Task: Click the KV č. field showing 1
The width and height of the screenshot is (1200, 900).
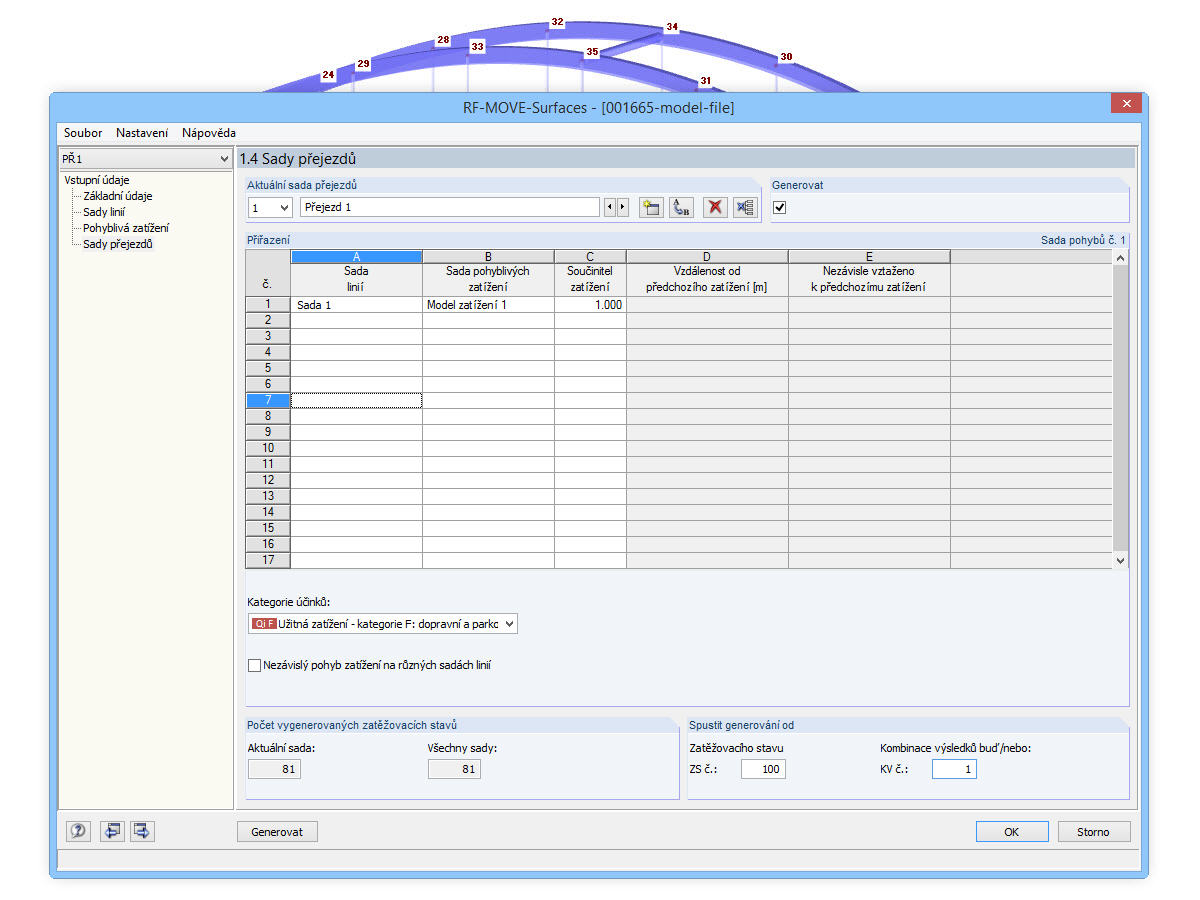Action: click(x=954, y=769)
